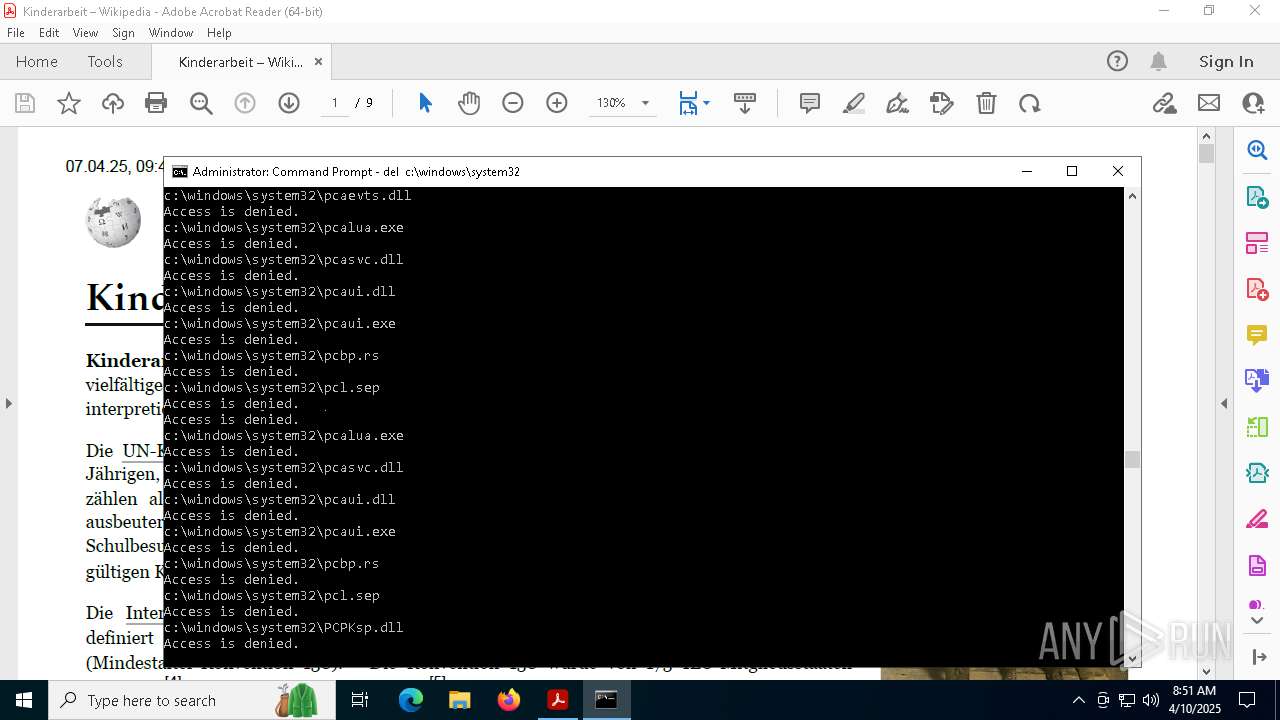Send file by email envelope icon
1280x720 pixels.
[1209, 103]
